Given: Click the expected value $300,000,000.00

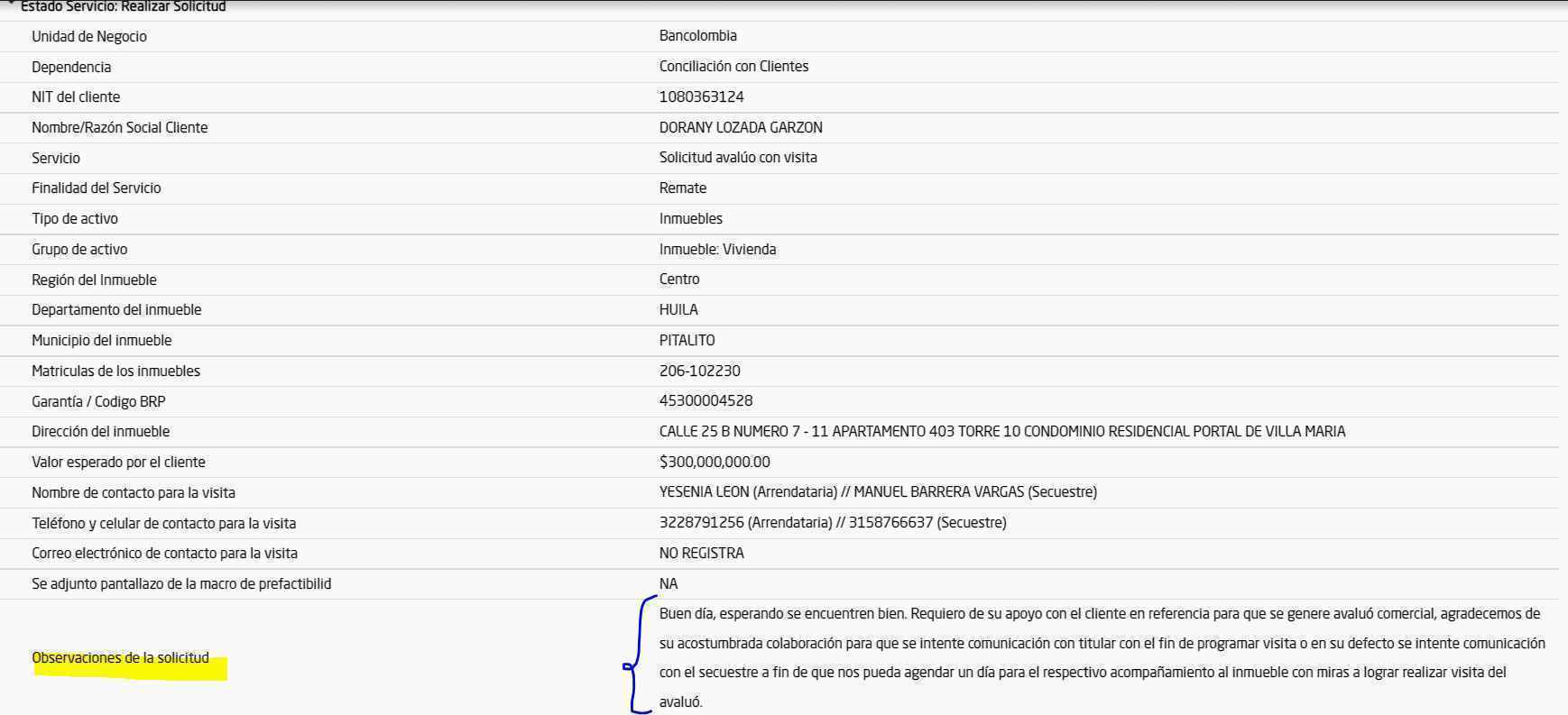Looking at the screenshot, I should 714,463.
